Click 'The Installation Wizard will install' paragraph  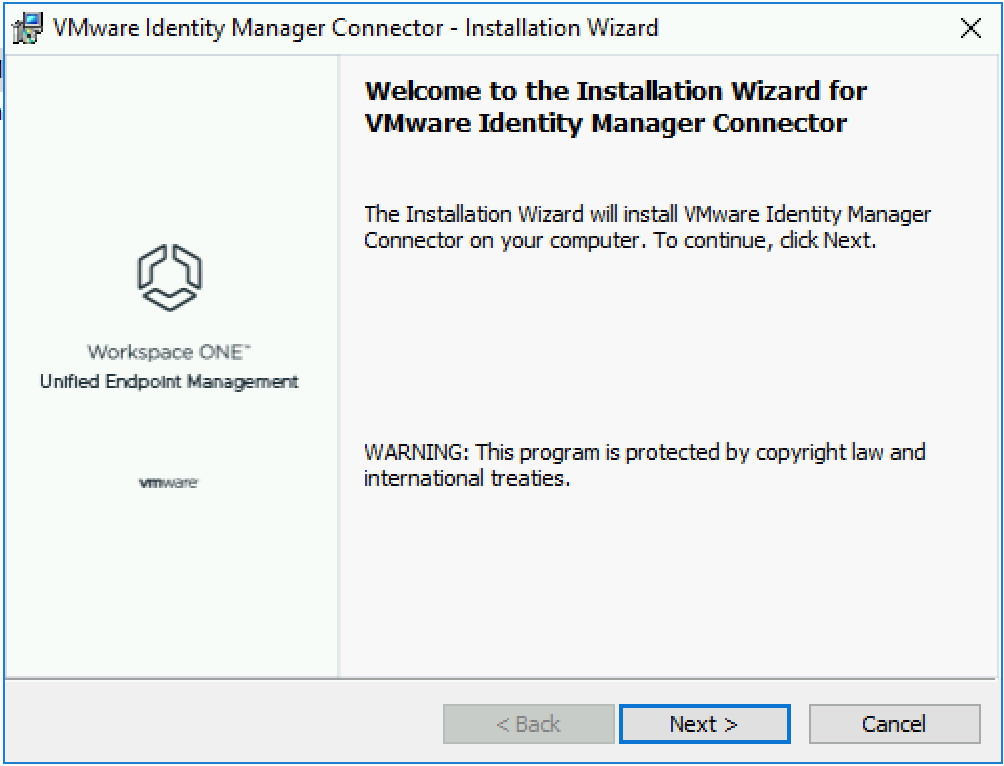(647, 227)
